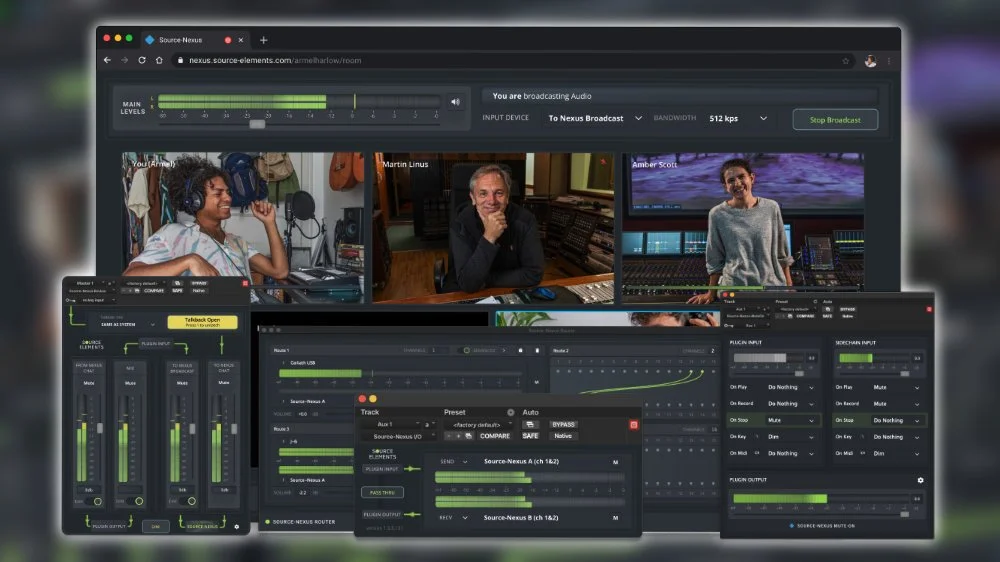Go back in the browser

point(107,60)
